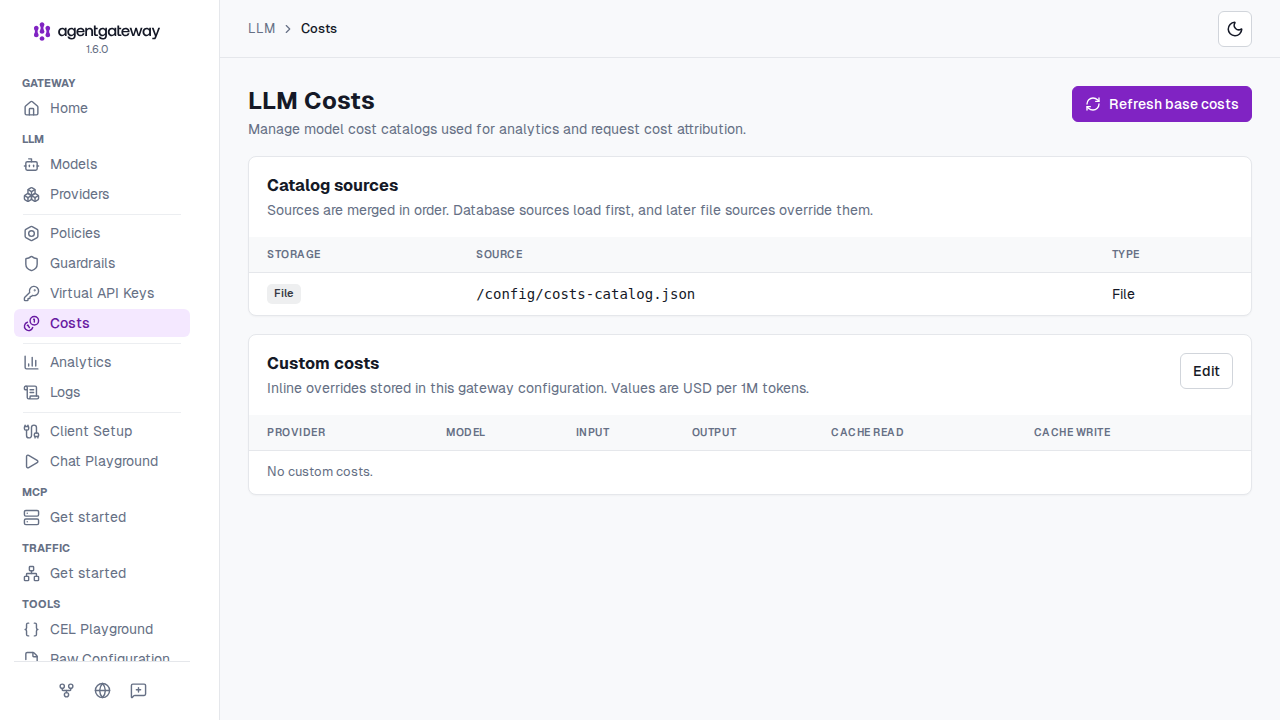Image resolution: width=1280 pixels, height=720 pixels.
Task: Click the Analytics bar chart icon
Action: click(x=31, y=362)
